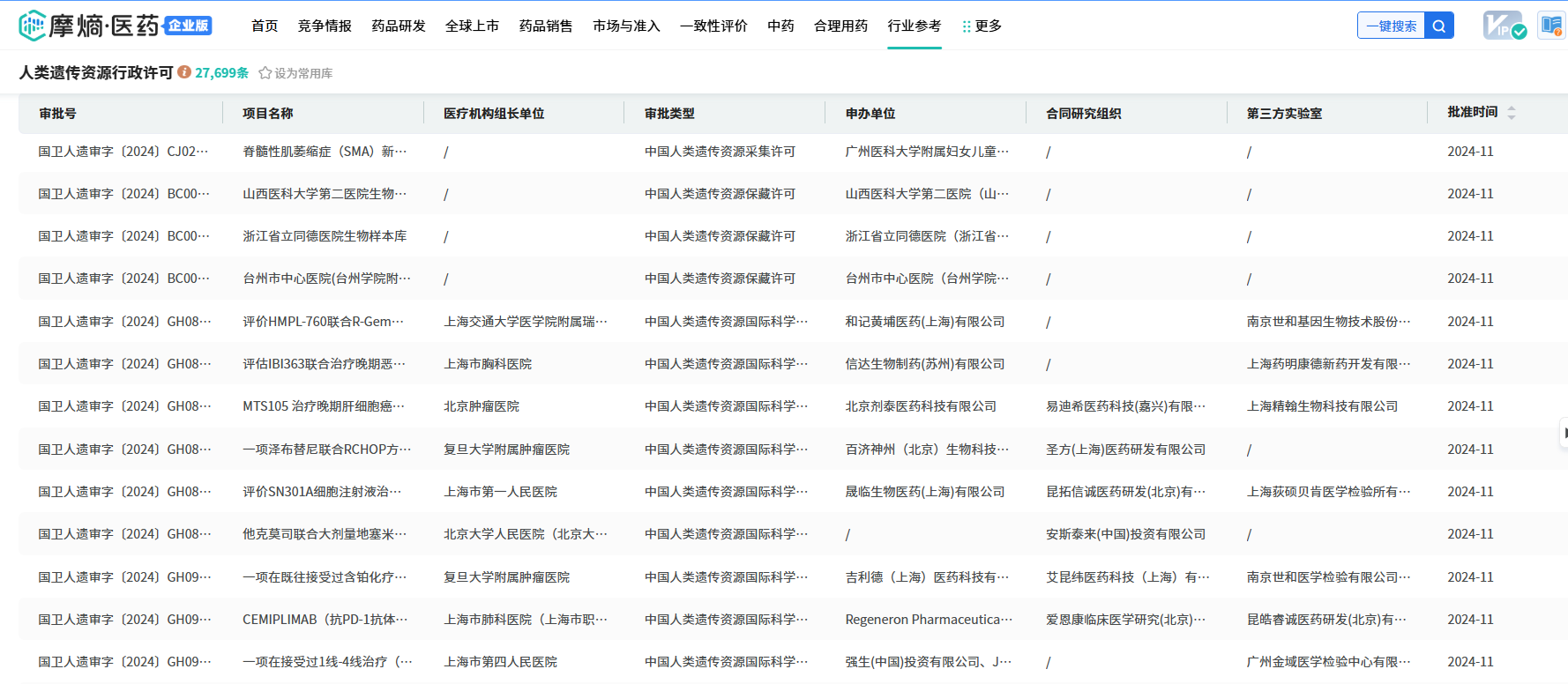
Task: Click the star icon to set favorite database
Action: point(265,73)
